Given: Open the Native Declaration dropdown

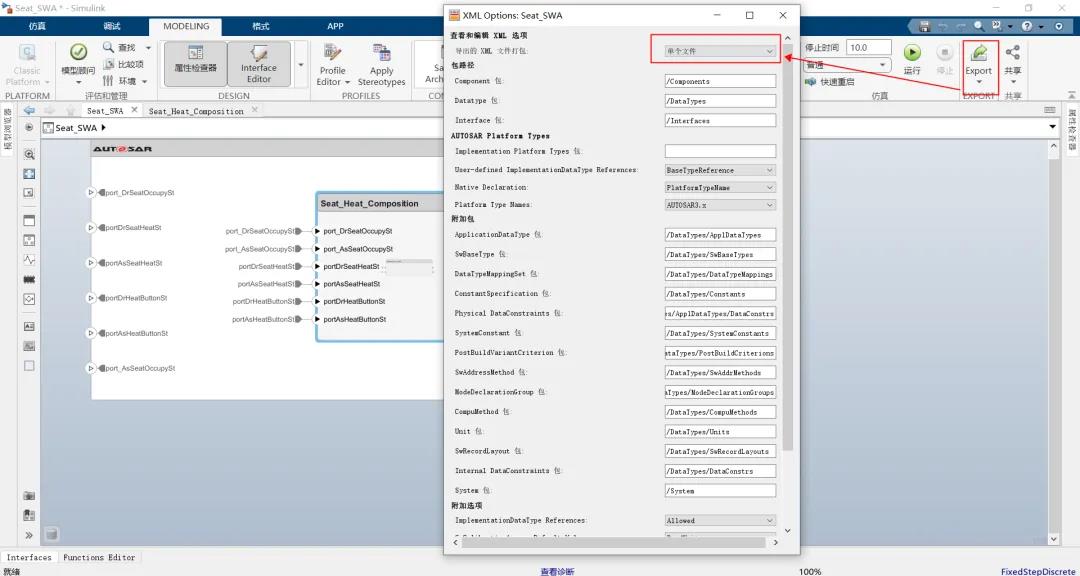Looking at the screenshot, I should (x=720, y=187).
